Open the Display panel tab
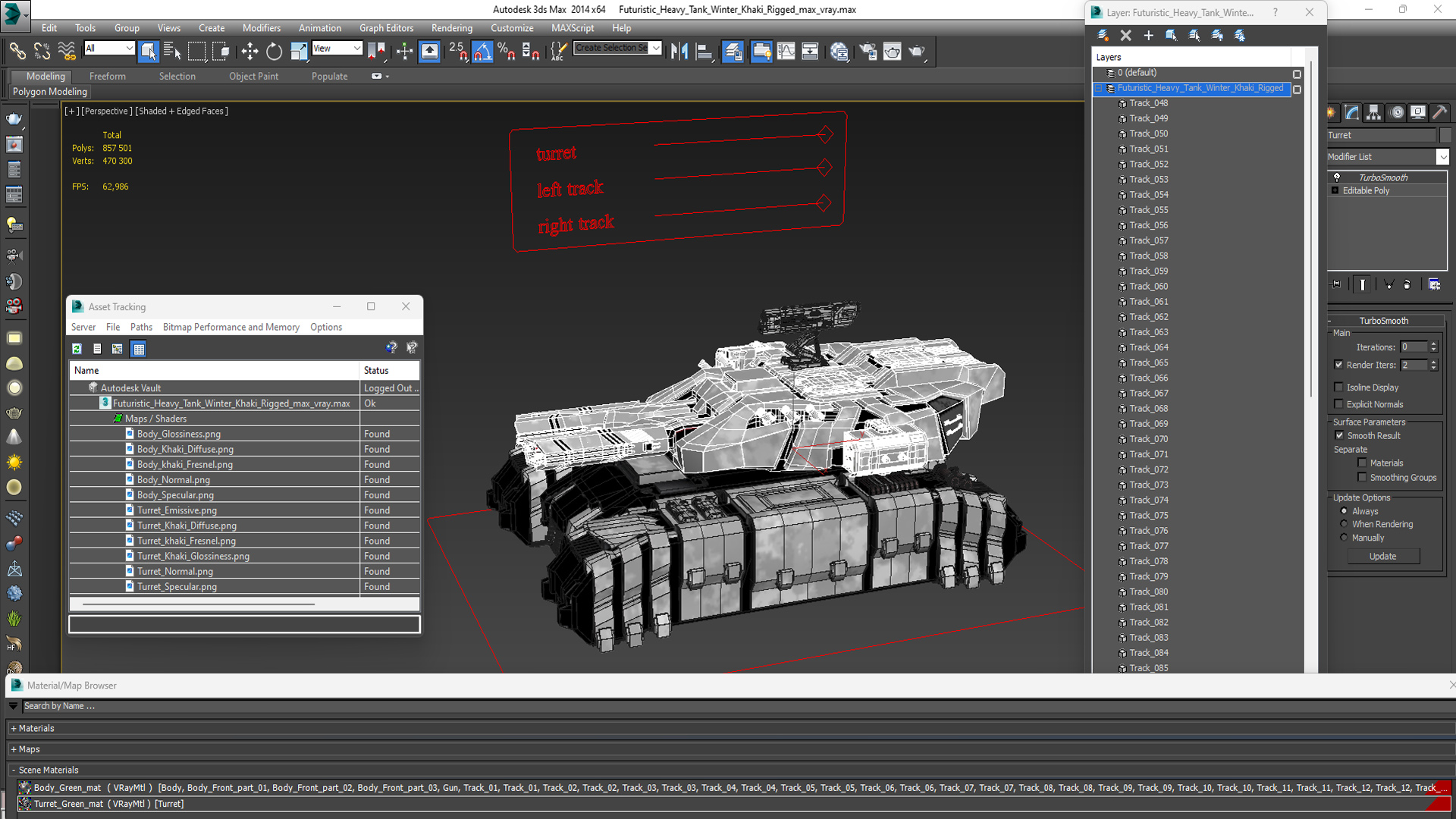 (1417, 113)
